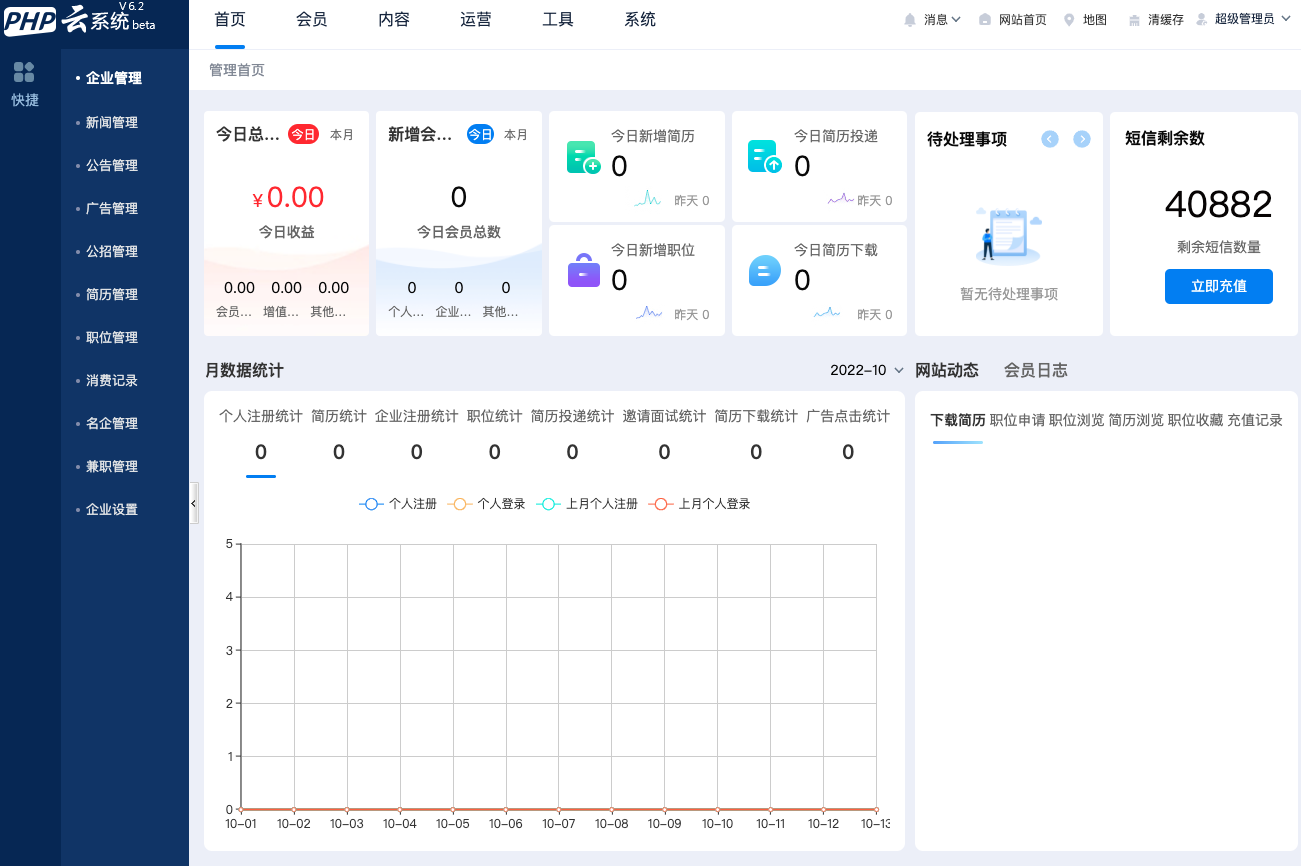Click the 消息 bell icon
The height and width of the screenshot is (866, 1301).
[909, 19]
